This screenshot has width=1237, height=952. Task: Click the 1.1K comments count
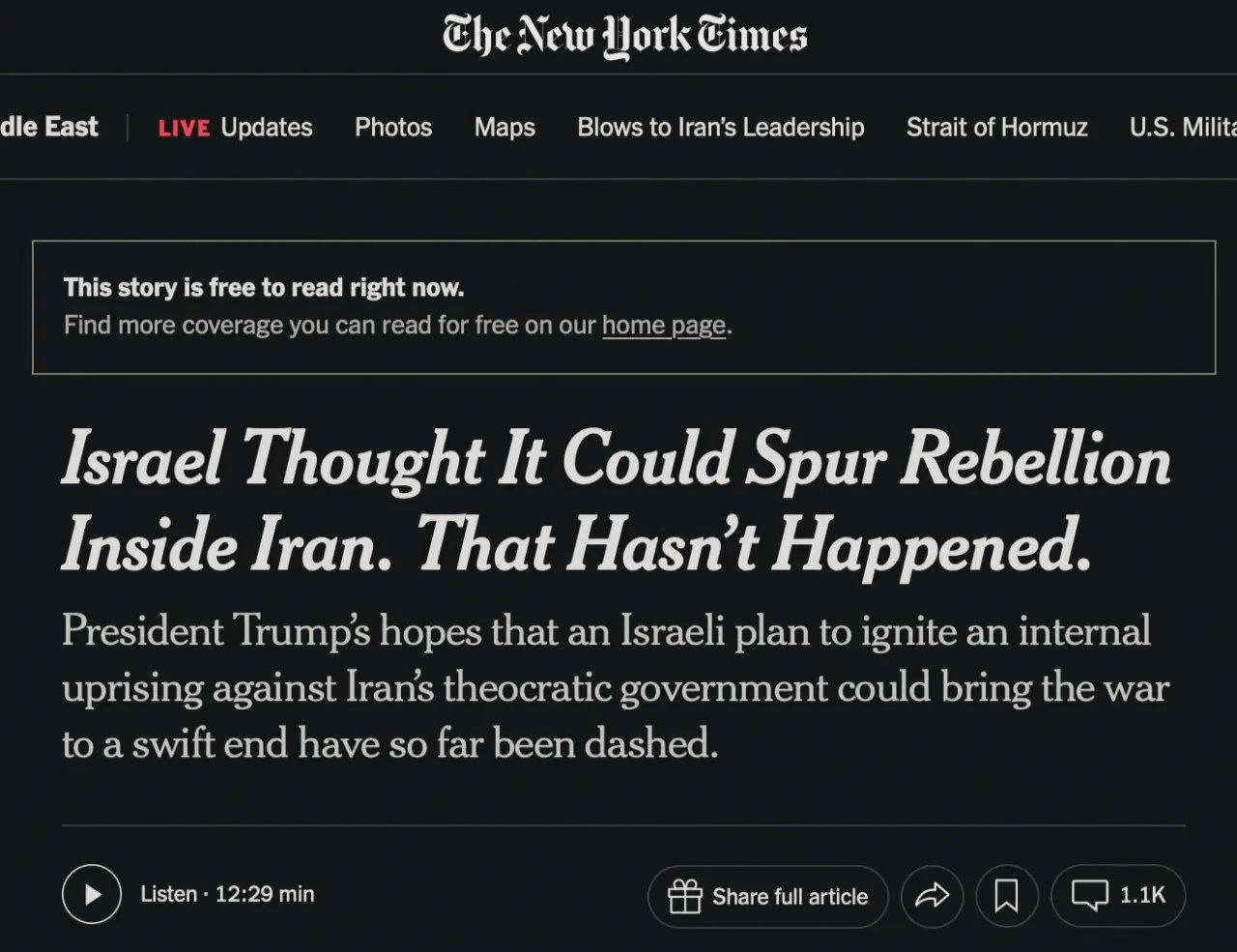1142,895
